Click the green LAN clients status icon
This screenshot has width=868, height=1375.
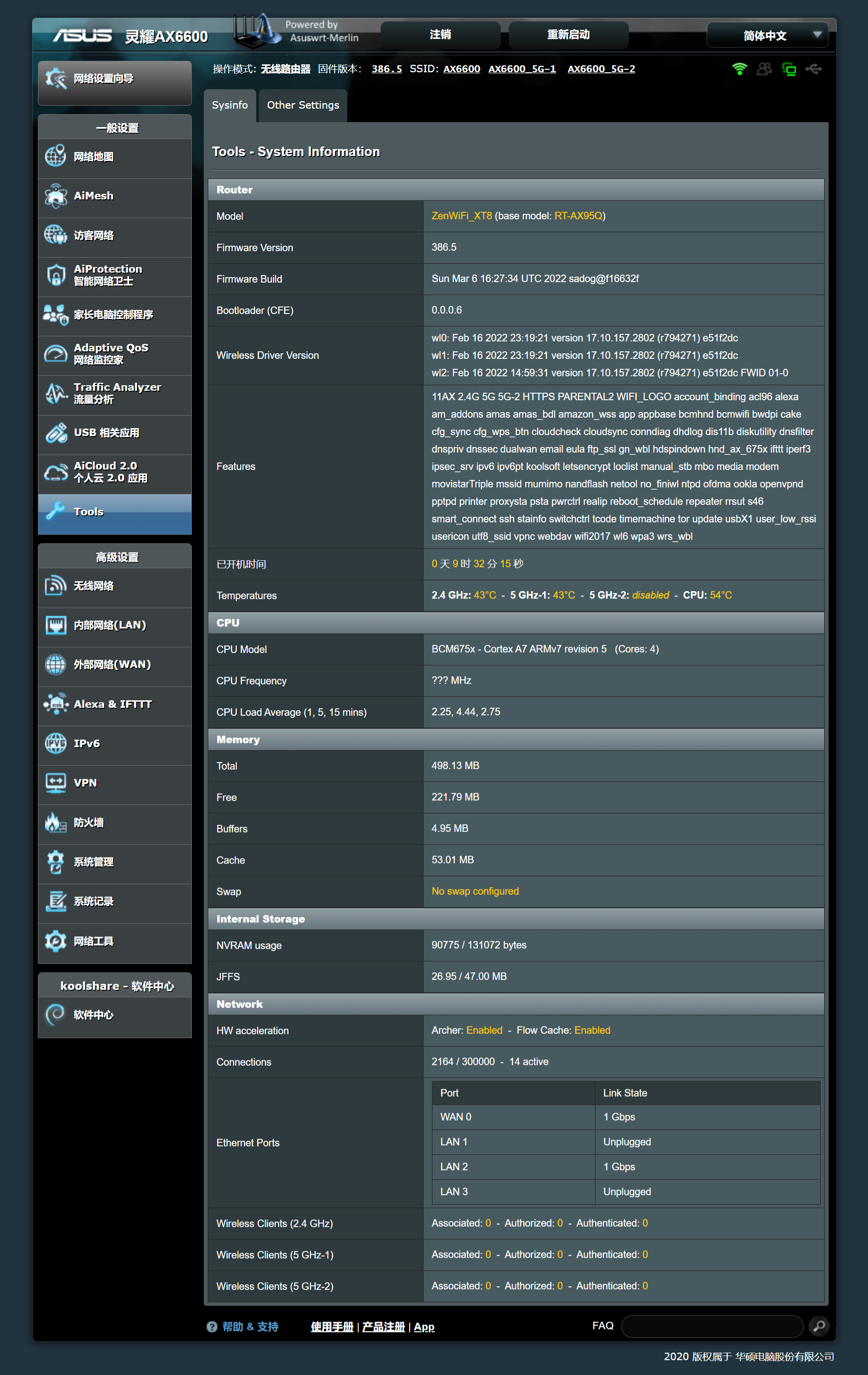pyautogui.click(x=789, y=70)
